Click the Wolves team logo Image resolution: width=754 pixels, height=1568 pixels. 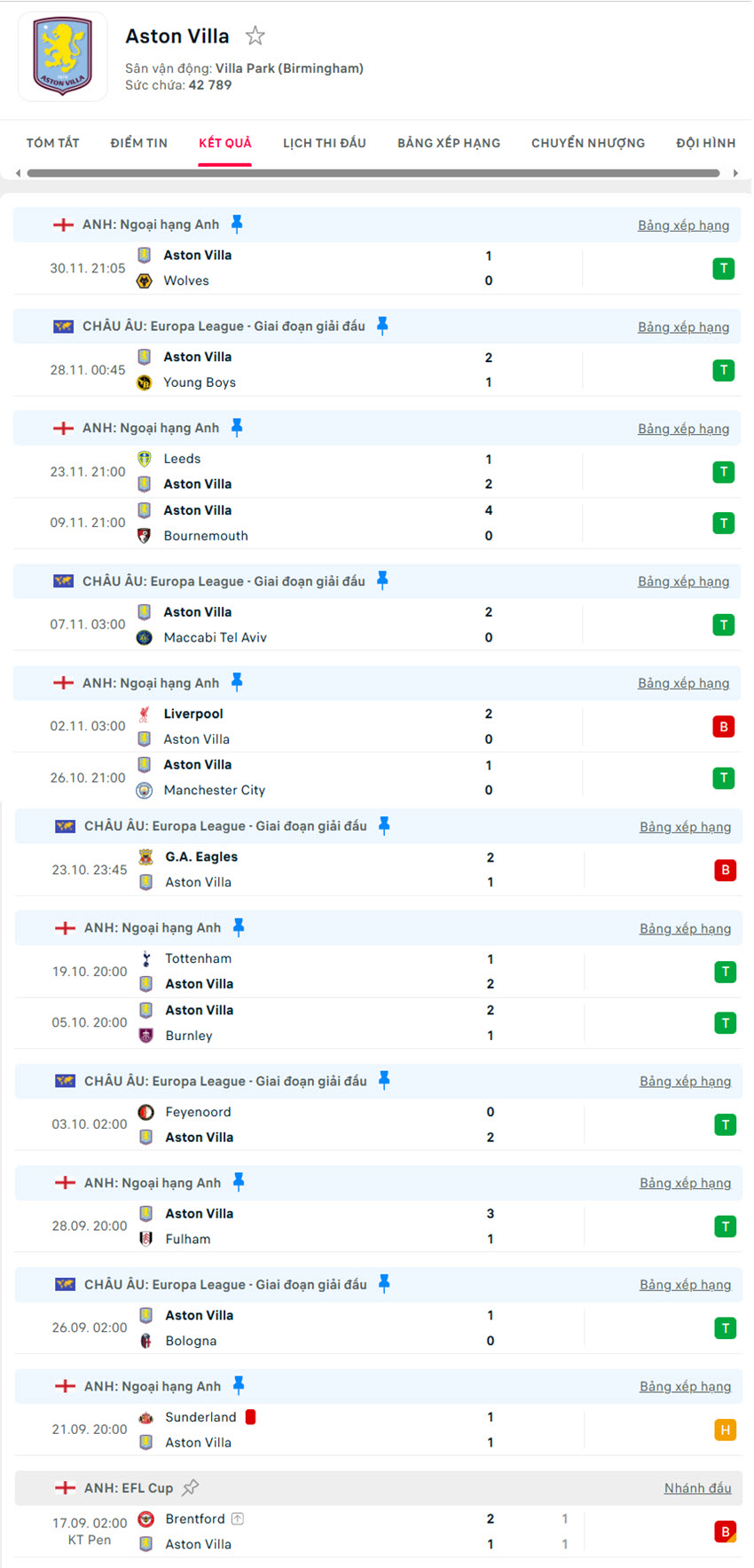point(145,281)
